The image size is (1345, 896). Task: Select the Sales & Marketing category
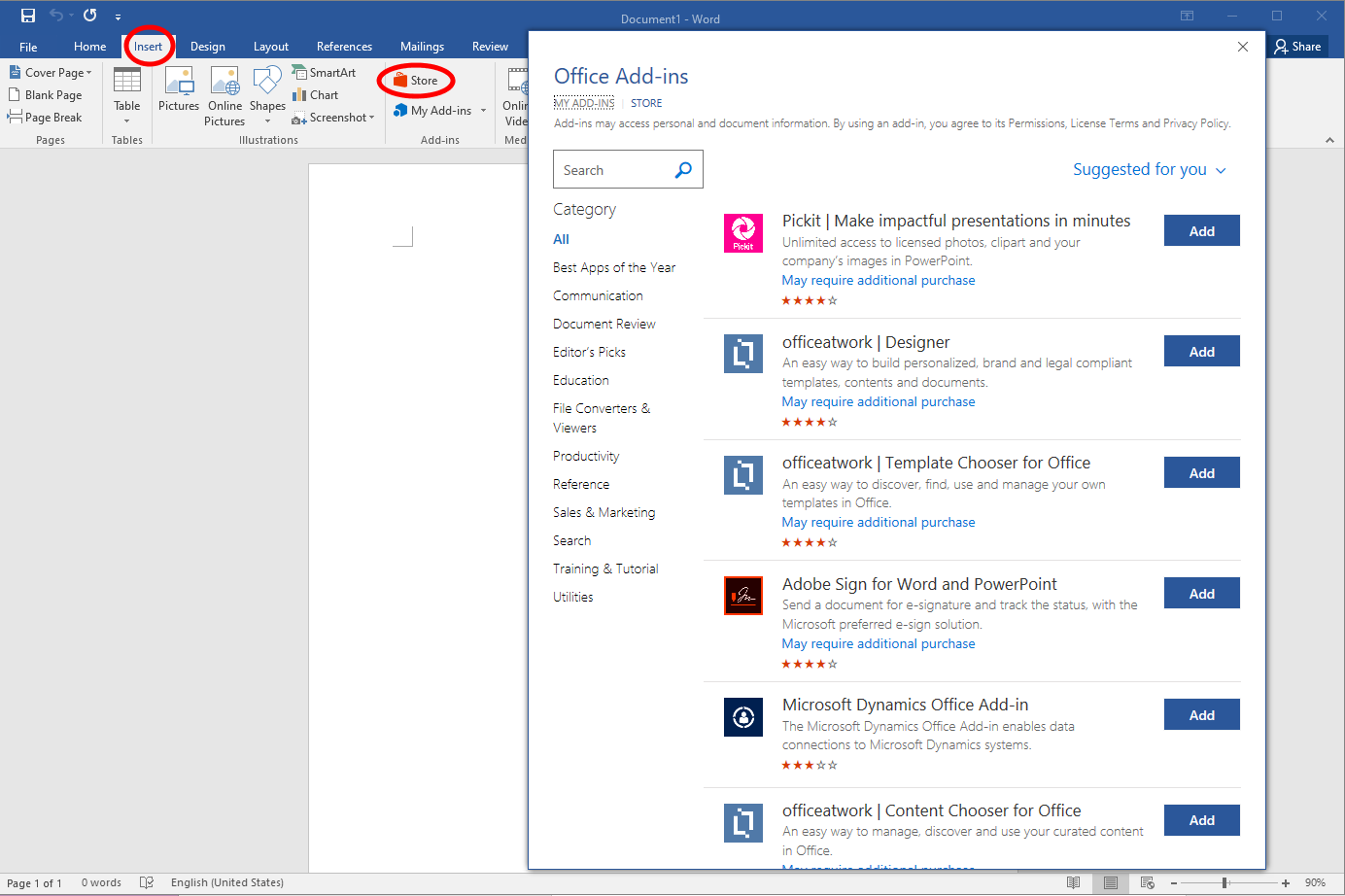(x=604, y=512)
